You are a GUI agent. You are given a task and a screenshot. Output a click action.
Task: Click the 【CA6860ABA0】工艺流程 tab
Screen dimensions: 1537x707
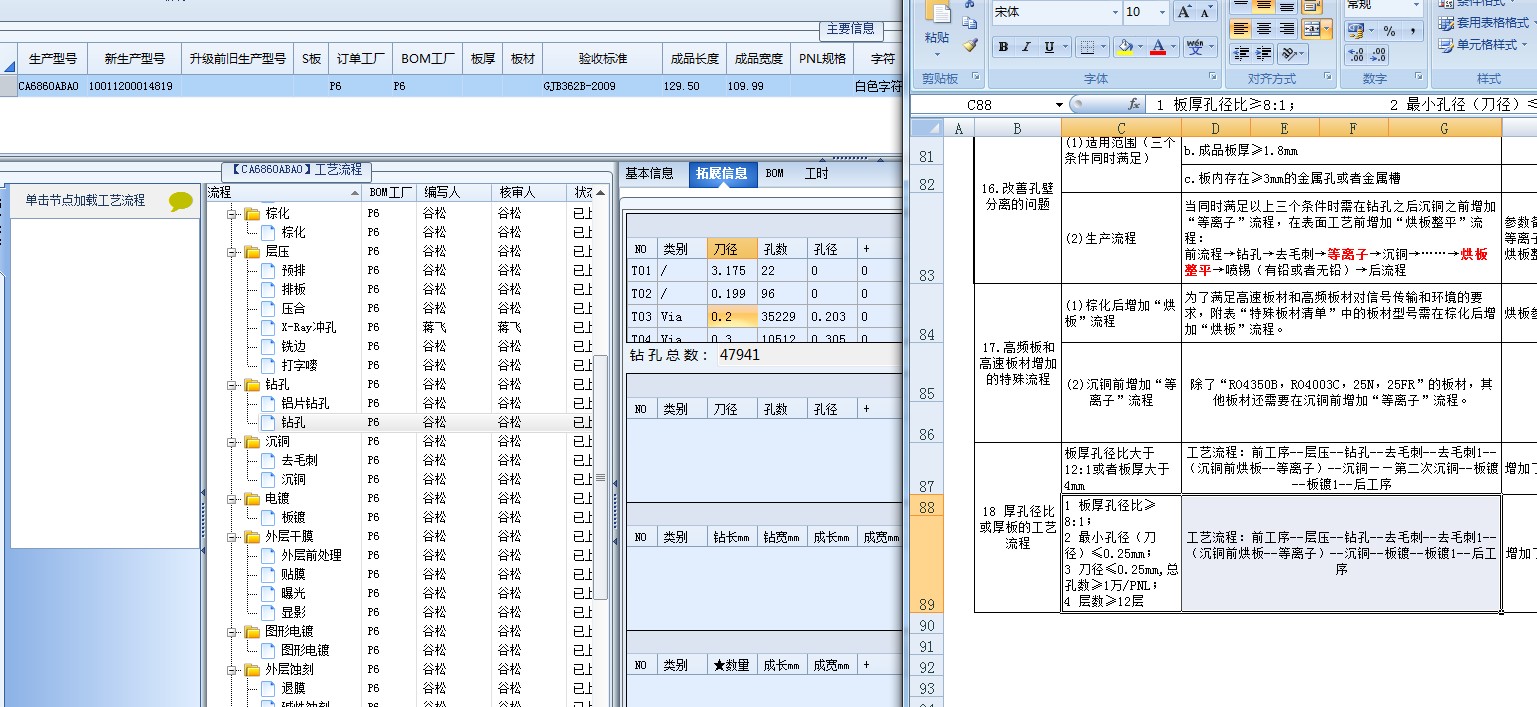tap(296, 170)
